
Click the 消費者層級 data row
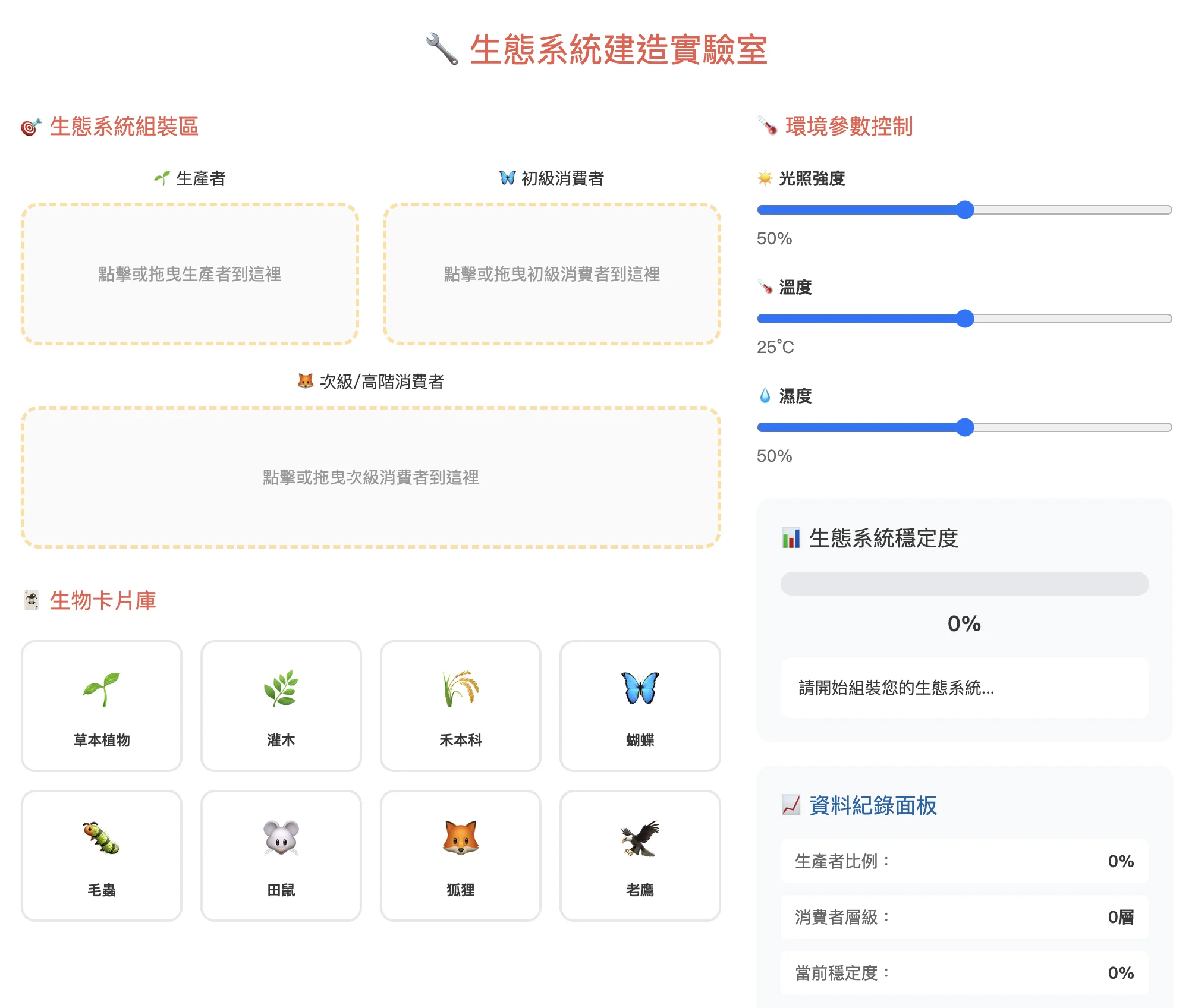[964, 917]
